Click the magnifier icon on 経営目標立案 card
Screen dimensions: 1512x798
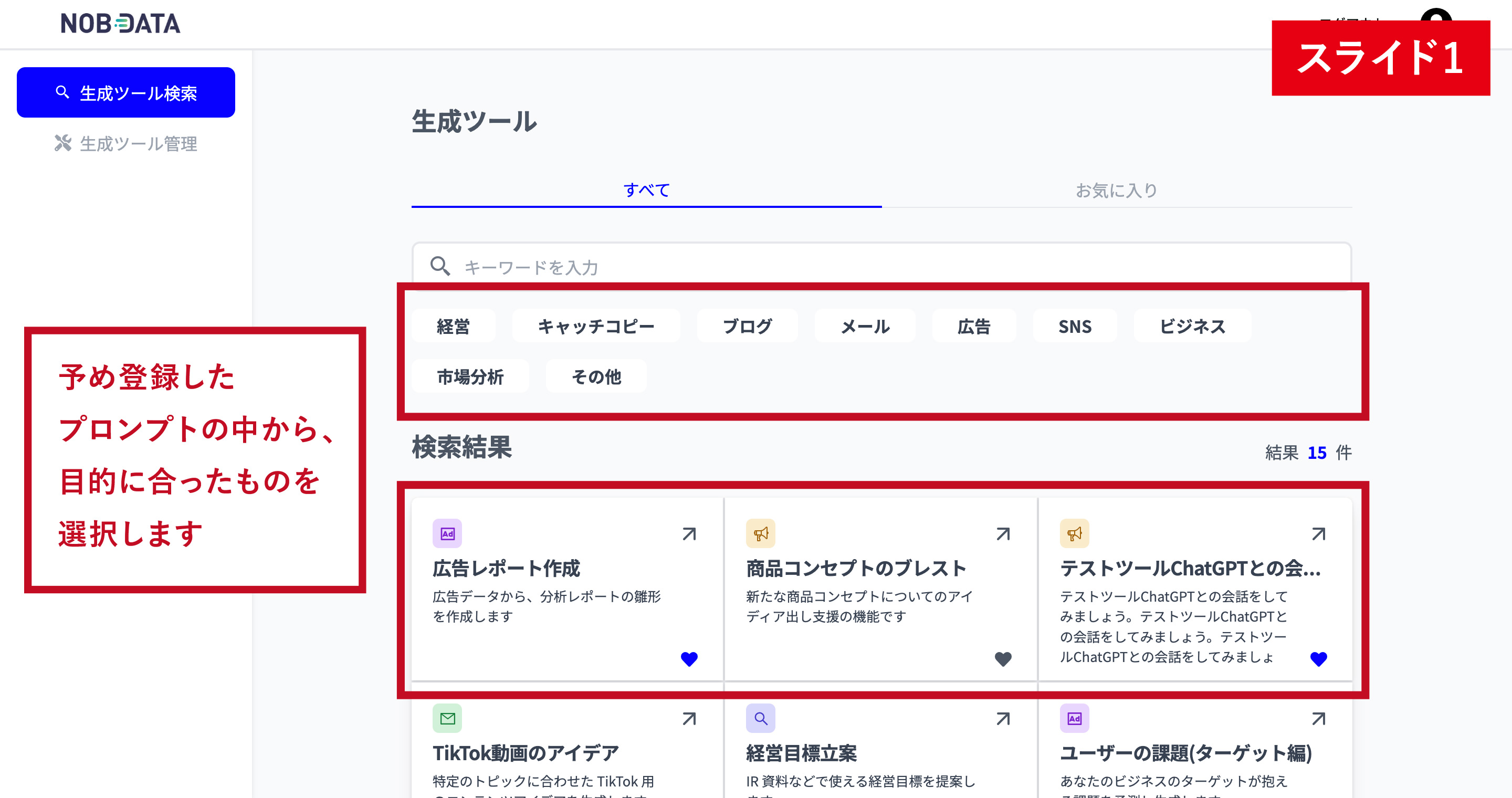coord(761,718)
